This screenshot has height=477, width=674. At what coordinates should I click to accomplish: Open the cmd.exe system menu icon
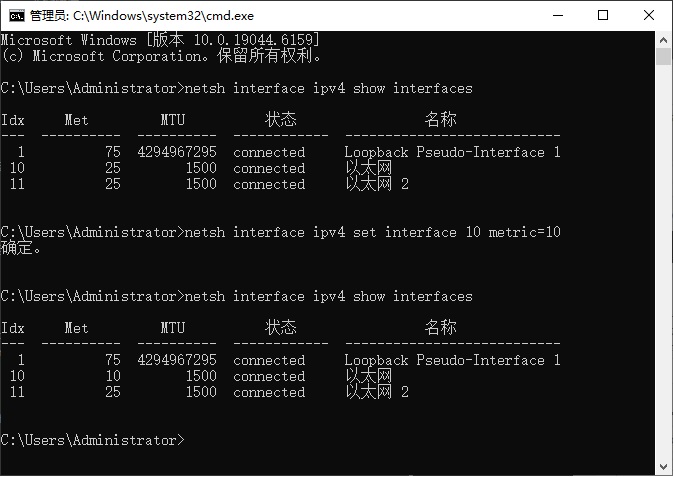click(17, 16)
